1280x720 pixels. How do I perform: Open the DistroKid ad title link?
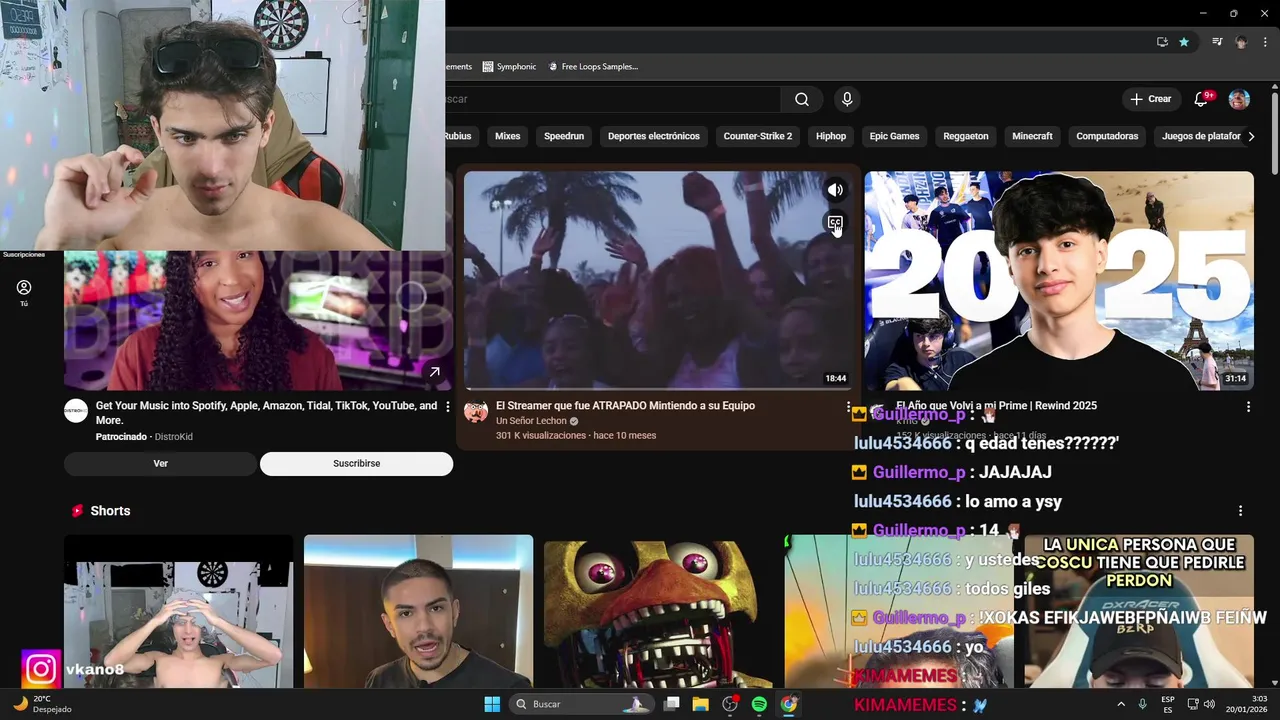[x=266, y=413]
